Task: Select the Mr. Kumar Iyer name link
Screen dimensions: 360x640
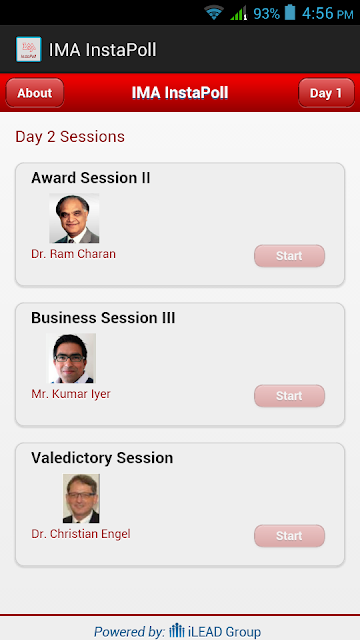Action: click(x=71, y=394)
